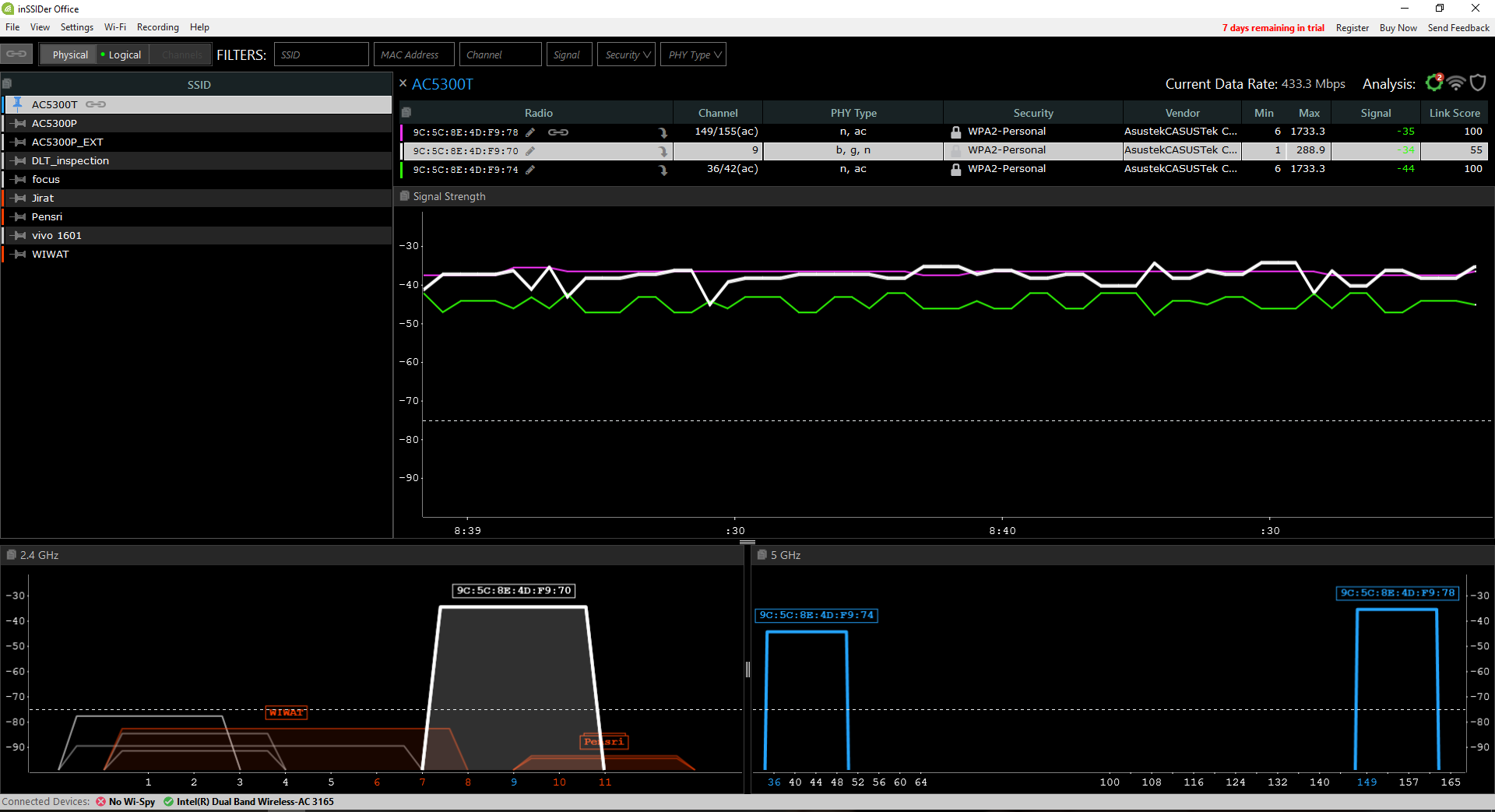Unpin the AC5300T network
The height and width of the screenshot is (812, 1495).
[18, 104]
